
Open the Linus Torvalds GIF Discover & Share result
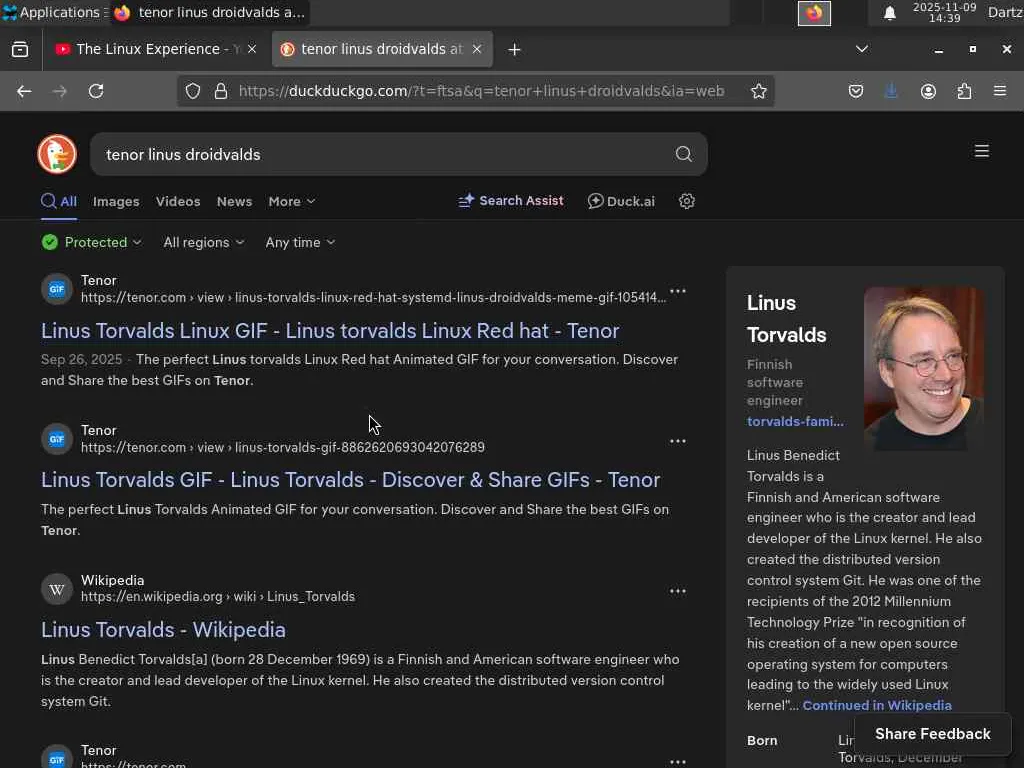tap(351, 480)
